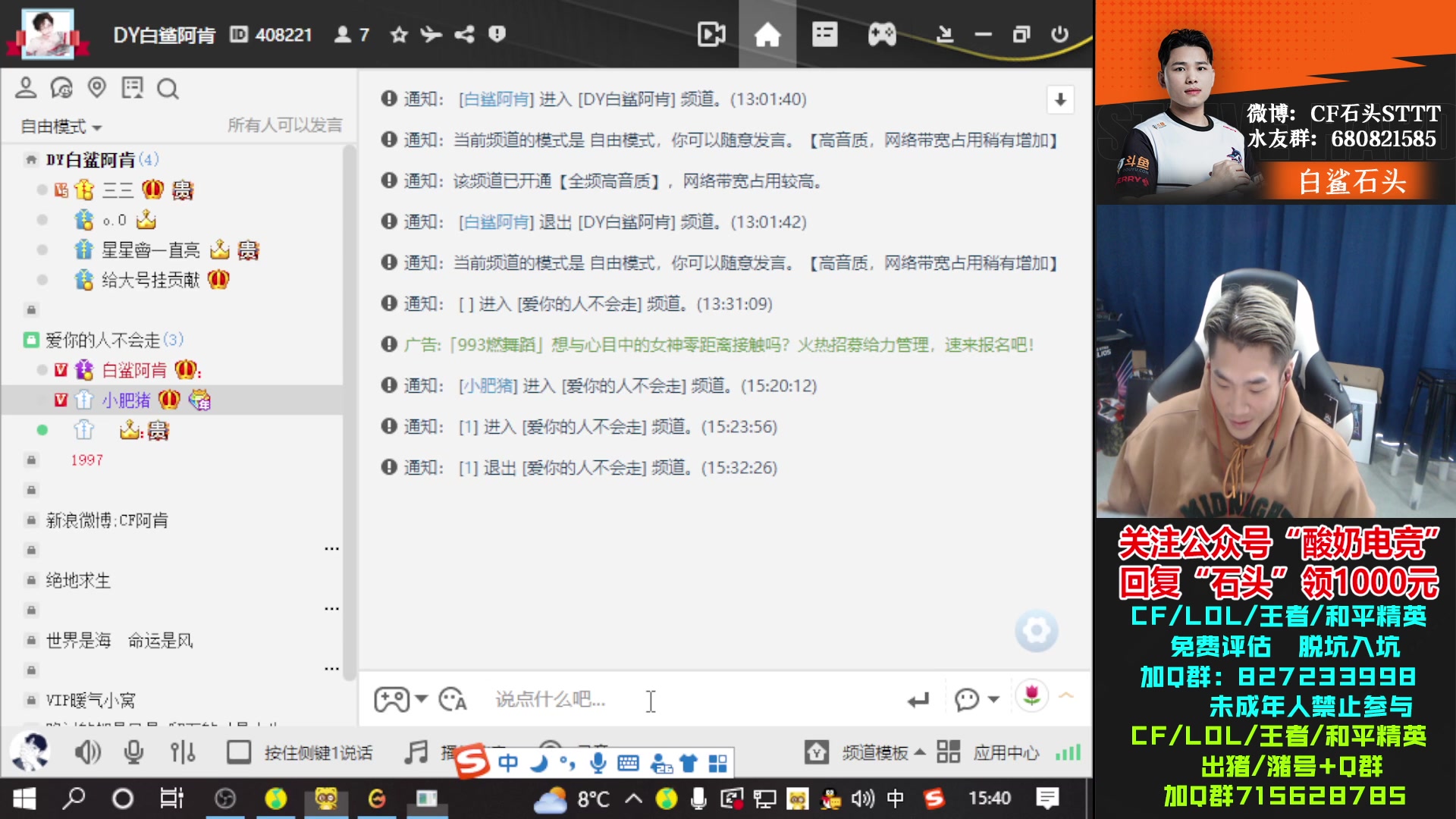1456x819 pixels.
Task: Toggle Sogou Chinese/English input mode
Action: point(508,763)
